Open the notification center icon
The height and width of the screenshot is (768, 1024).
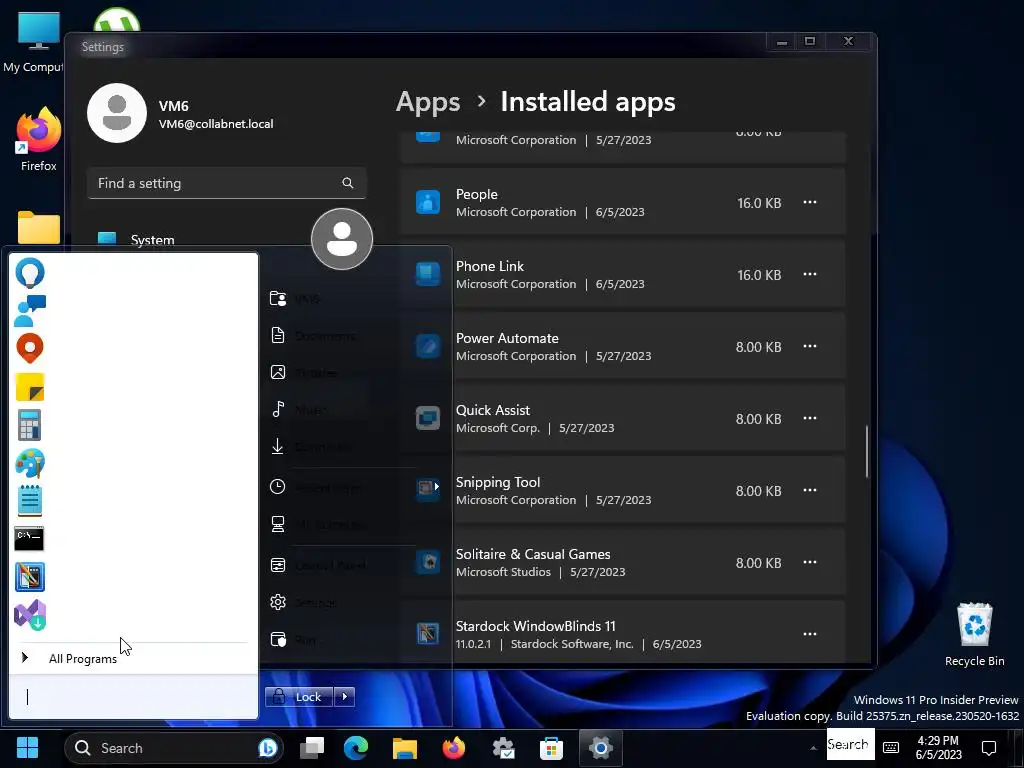[989, 748]
